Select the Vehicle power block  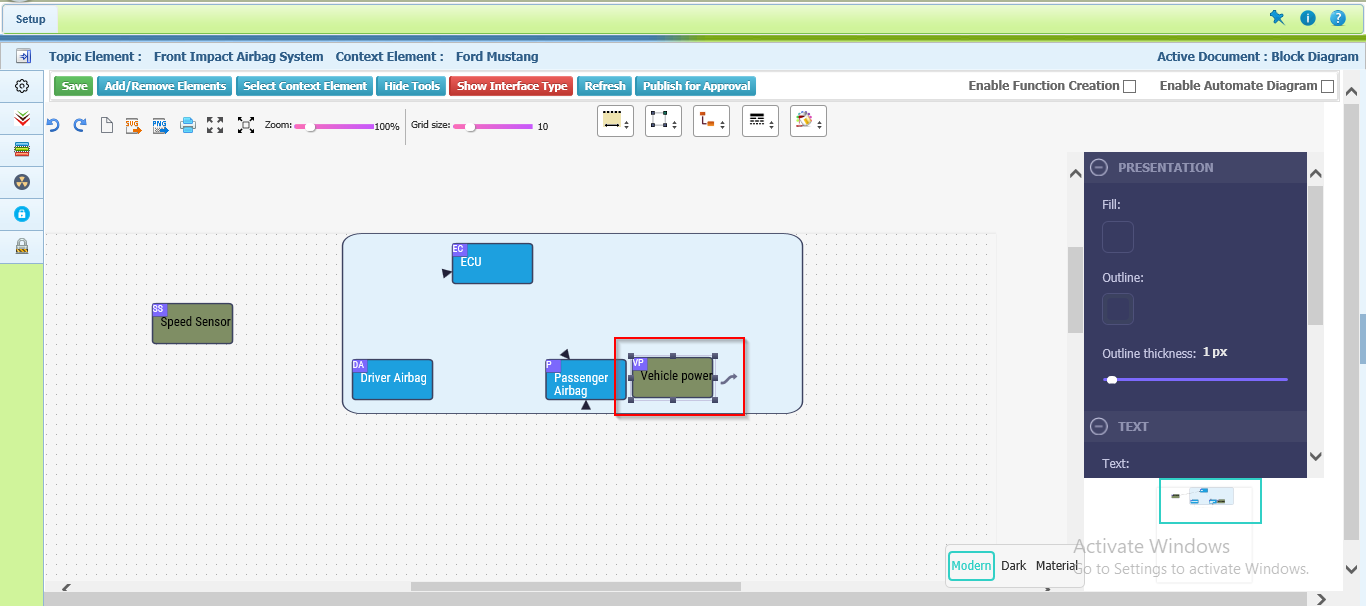coord(673,377)
